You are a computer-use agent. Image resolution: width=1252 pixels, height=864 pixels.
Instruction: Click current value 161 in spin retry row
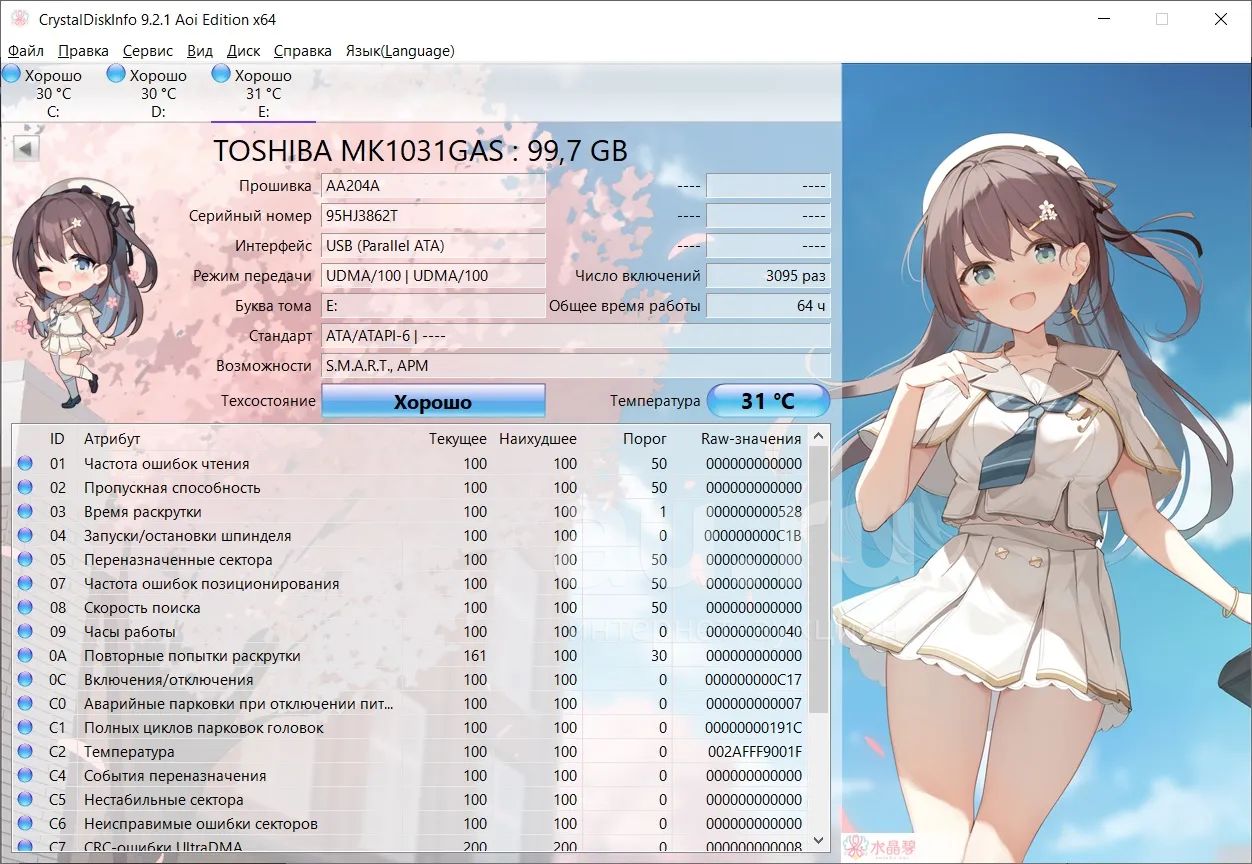point(475,655)
